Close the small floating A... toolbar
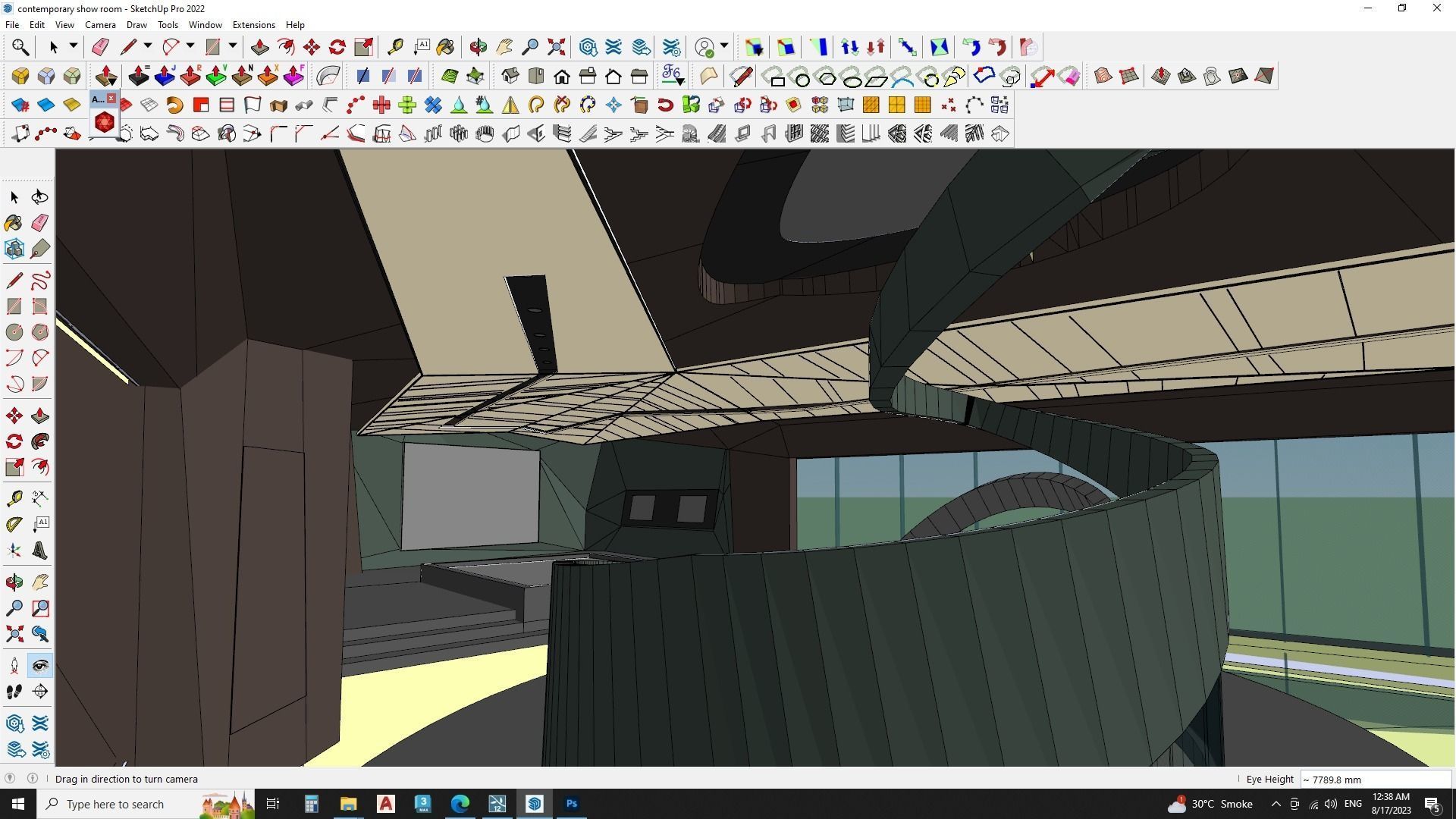This screenshot has width=1456, height=819. pyautogui.click(x=111, y=99)
